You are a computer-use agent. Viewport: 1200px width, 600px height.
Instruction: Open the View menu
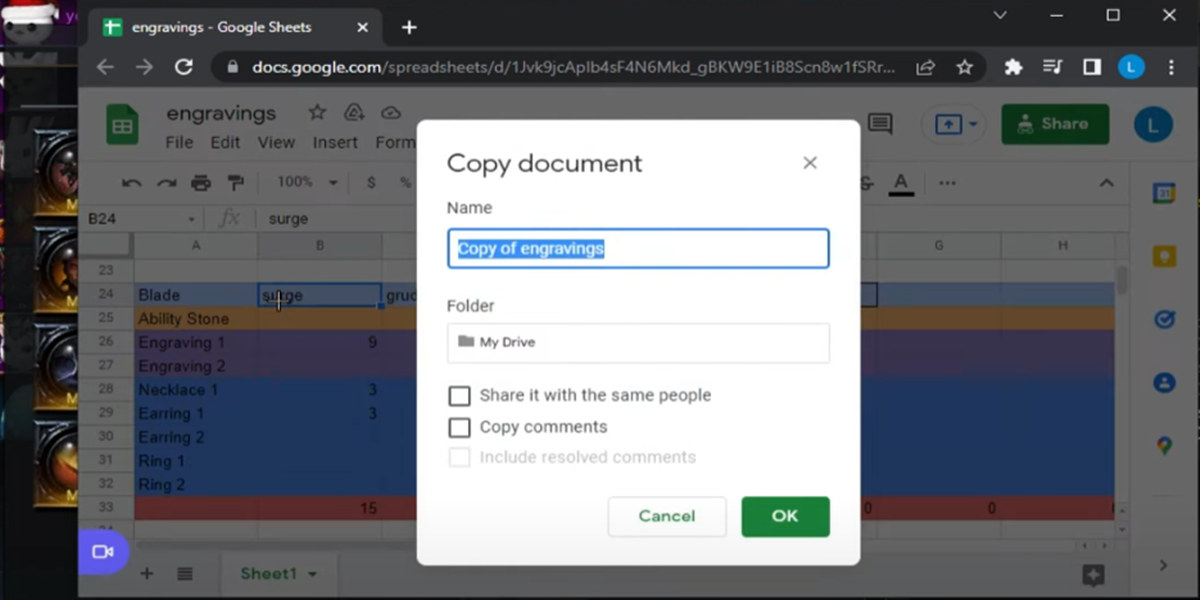(276, 142)
